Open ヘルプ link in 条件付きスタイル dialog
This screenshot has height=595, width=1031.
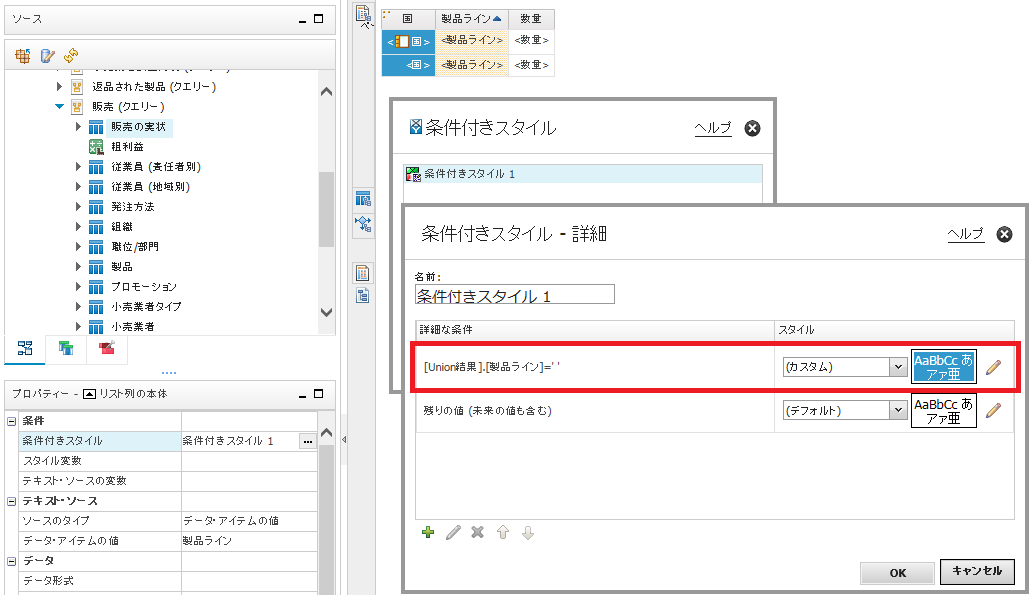click(x=713, y=128)
